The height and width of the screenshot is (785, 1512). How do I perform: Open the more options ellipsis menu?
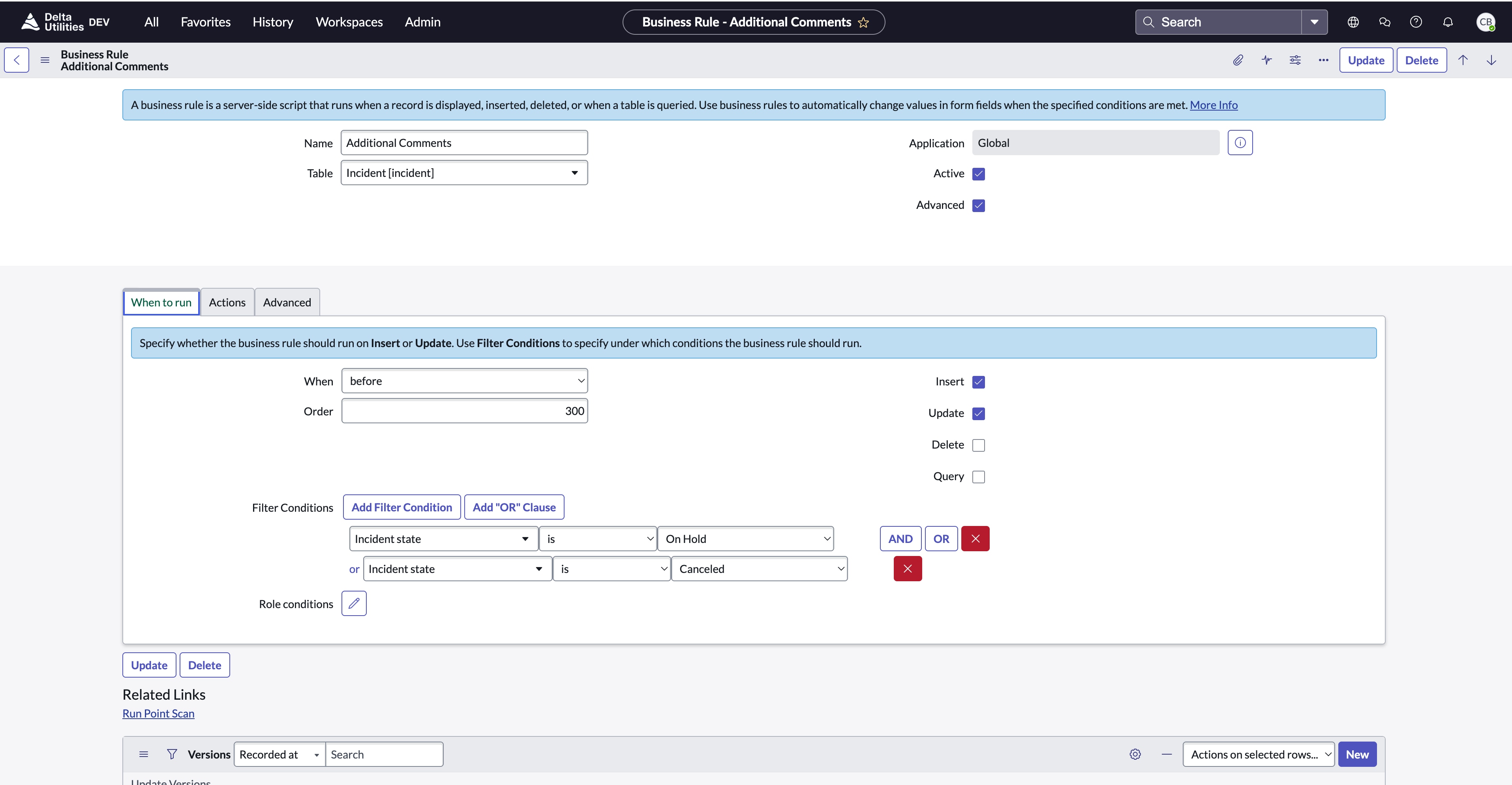(1323, 60)
